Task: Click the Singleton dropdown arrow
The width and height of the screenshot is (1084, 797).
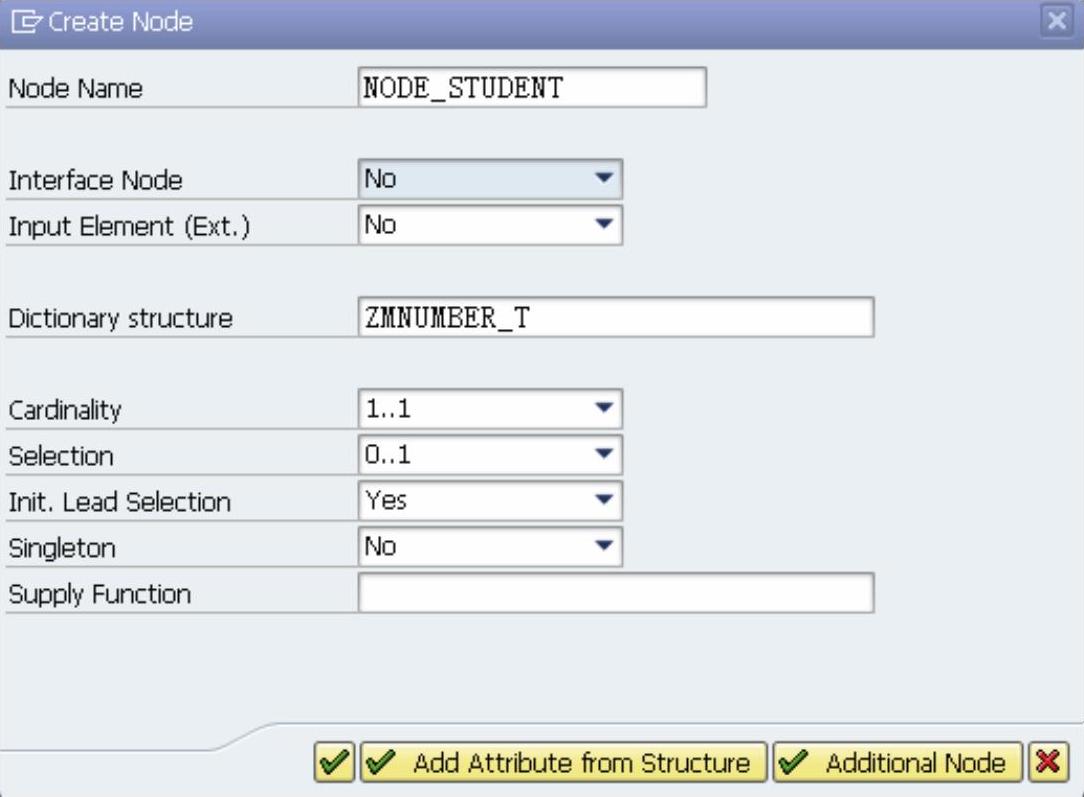Action: tap(604, 545)
